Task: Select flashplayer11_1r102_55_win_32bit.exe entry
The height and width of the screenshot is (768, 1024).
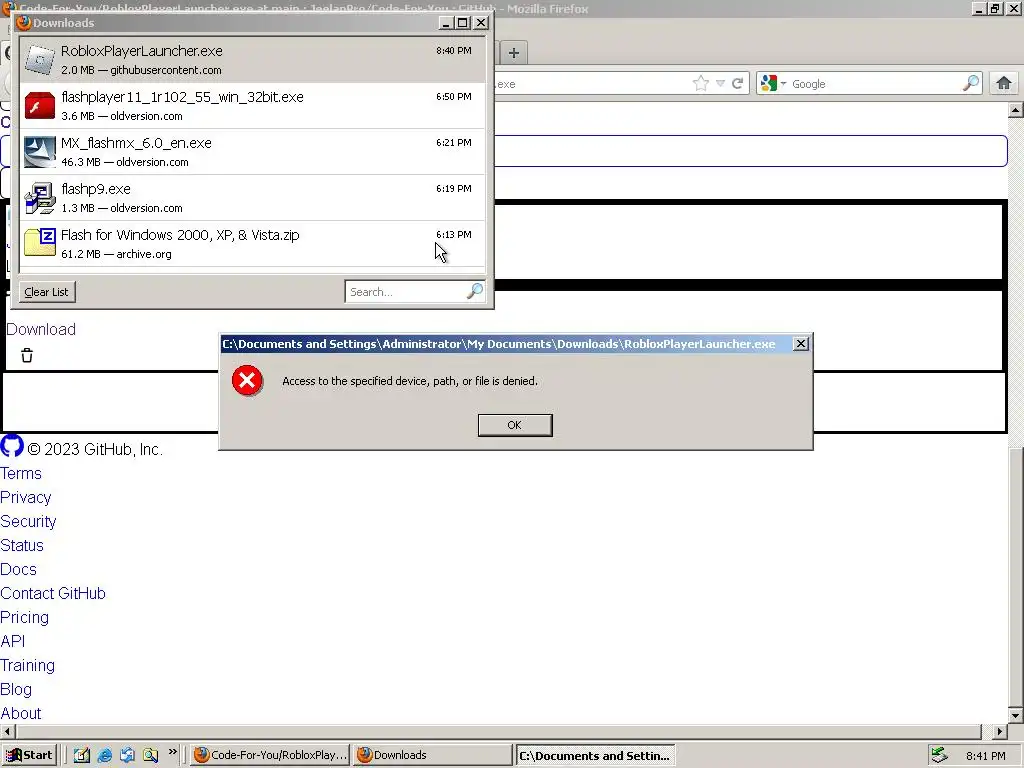Action: [x=253, y=106]
